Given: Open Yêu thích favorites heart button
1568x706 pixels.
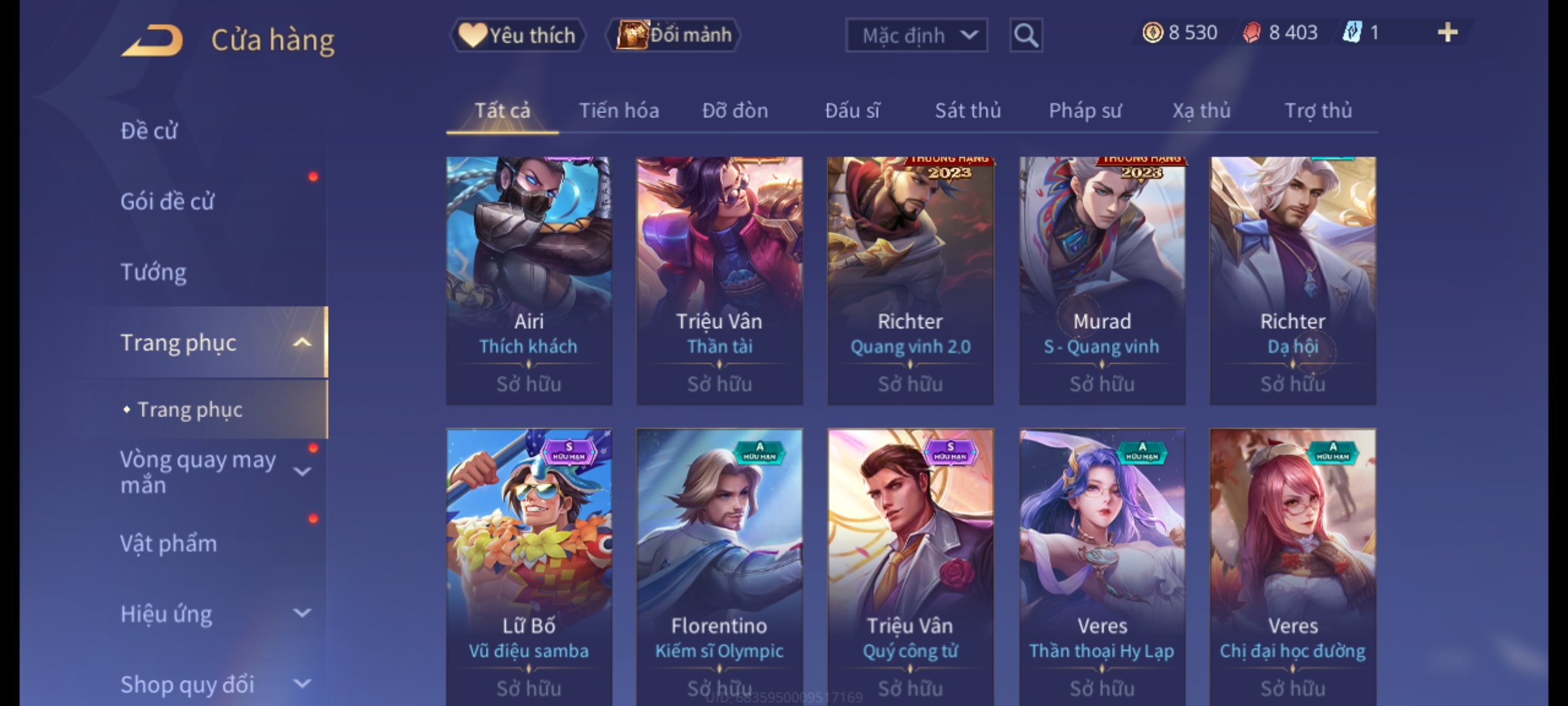Looking at the screenshot, I should (518, 35).
